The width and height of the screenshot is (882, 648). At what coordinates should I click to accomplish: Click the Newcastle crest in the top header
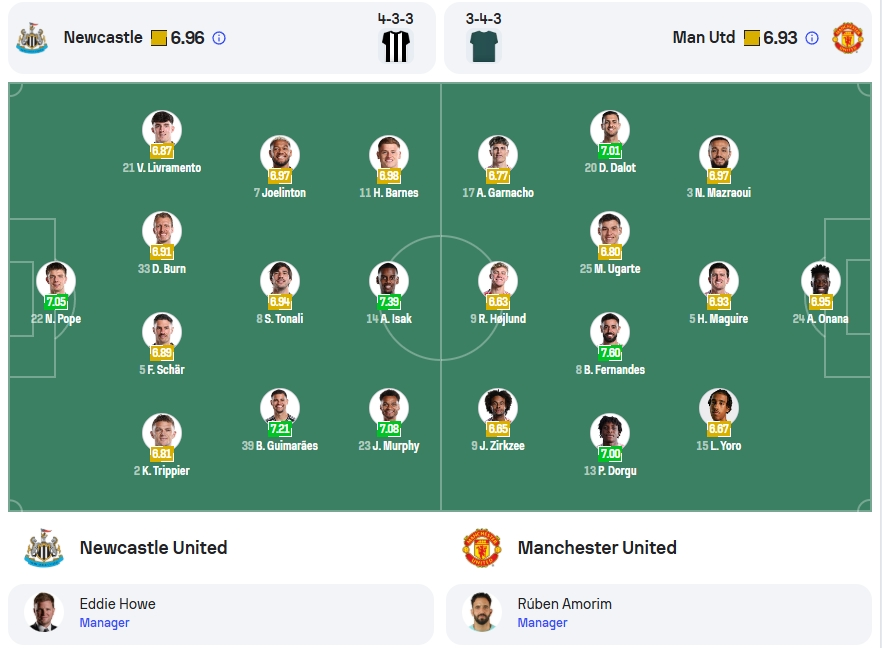tap(32, 38)
